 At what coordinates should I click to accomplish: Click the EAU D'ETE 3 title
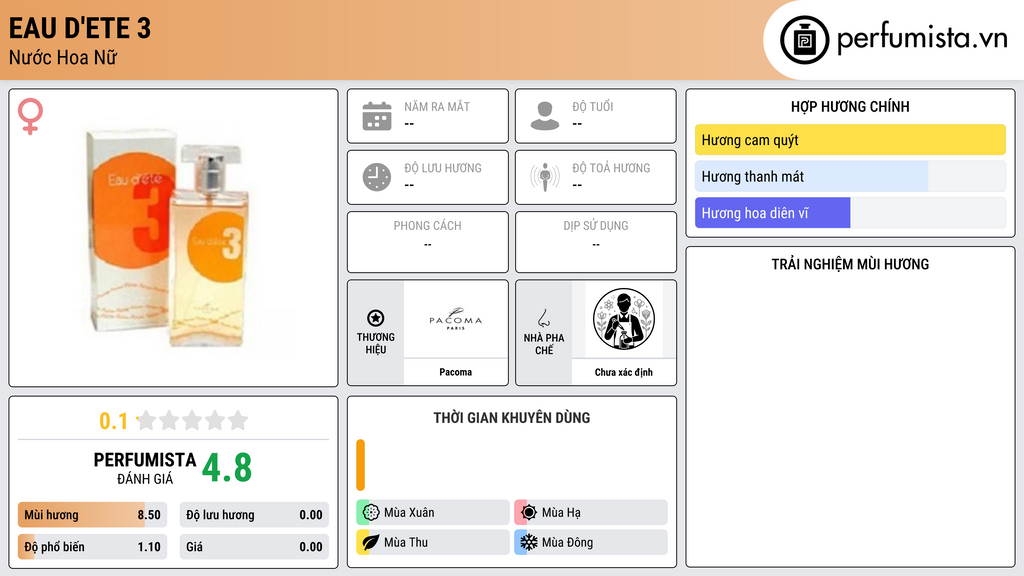pos(80,29)
